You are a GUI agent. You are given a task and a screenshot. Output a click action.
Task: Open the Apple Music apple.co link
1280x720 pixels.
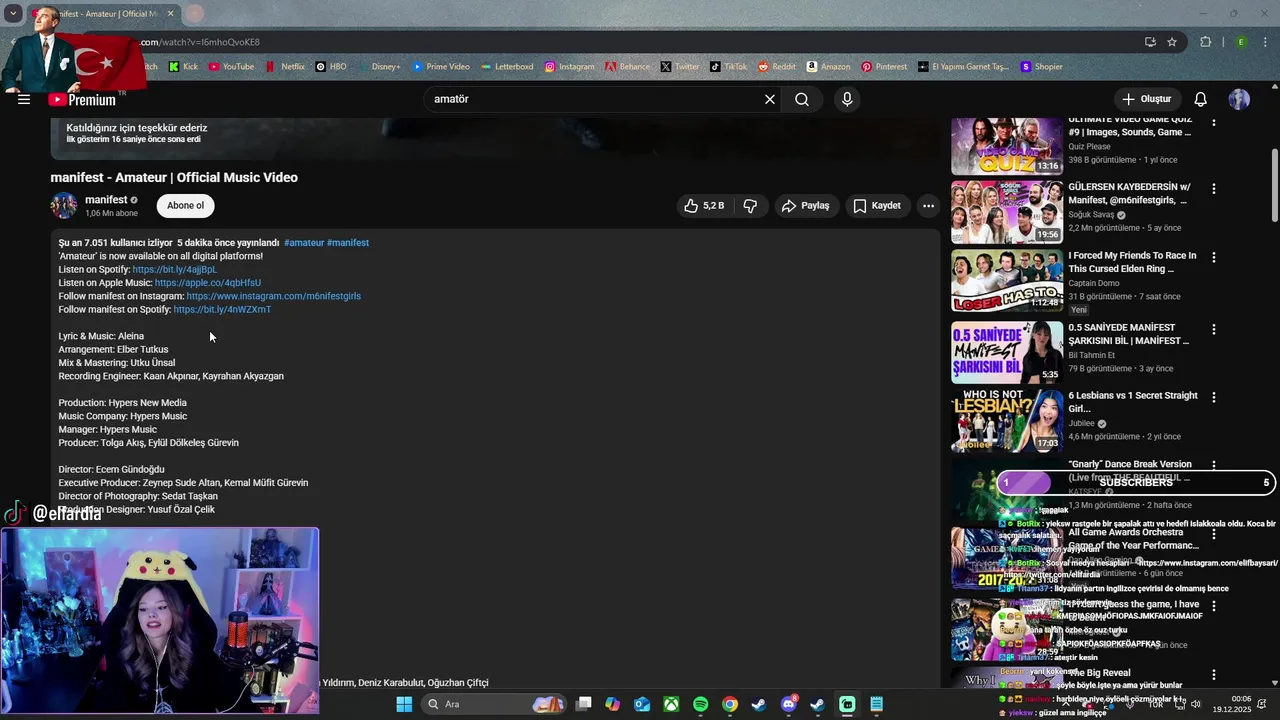[x=208, y=283]
